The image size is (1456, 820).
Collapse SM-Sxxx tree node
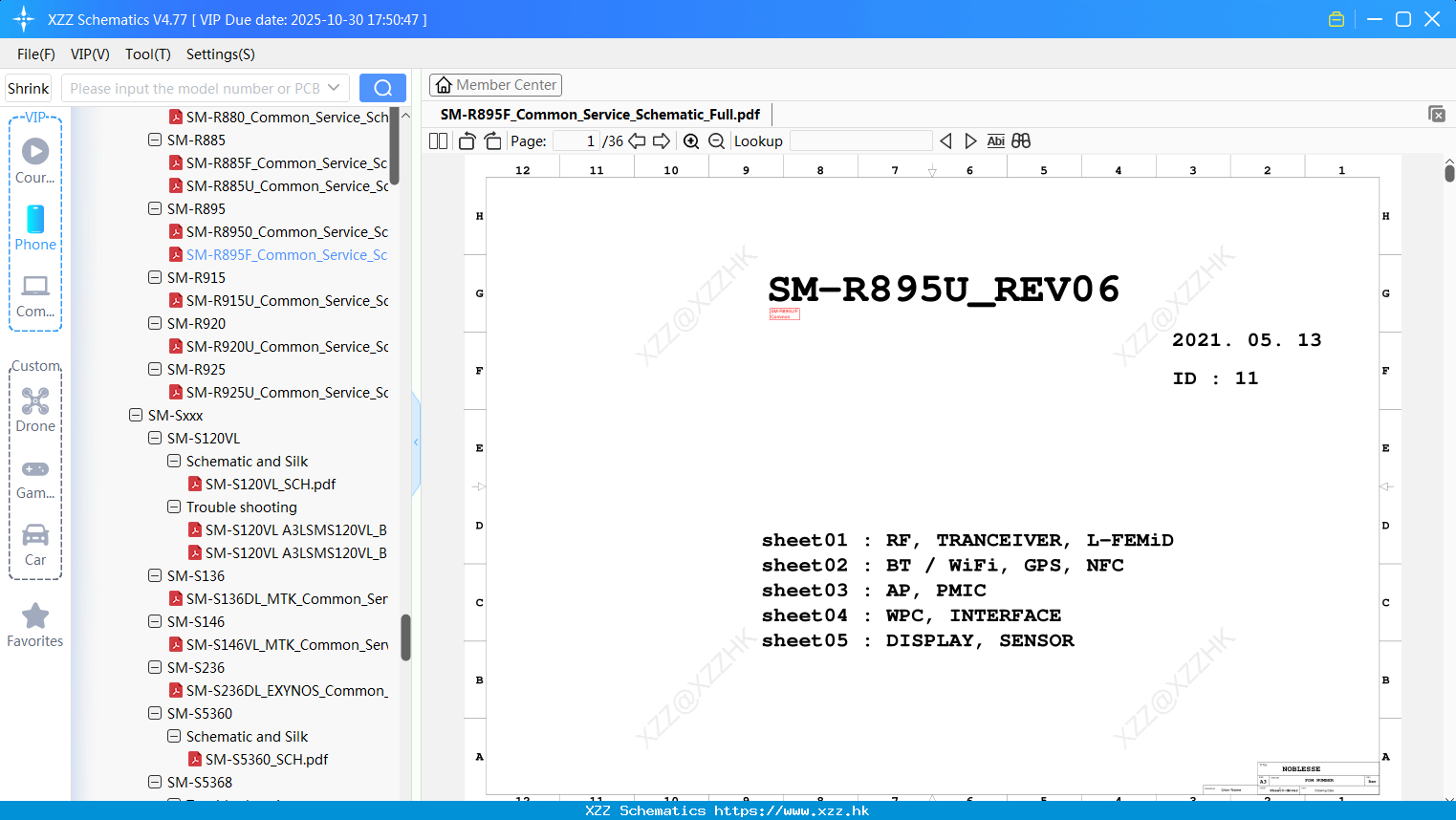[136, 415]
